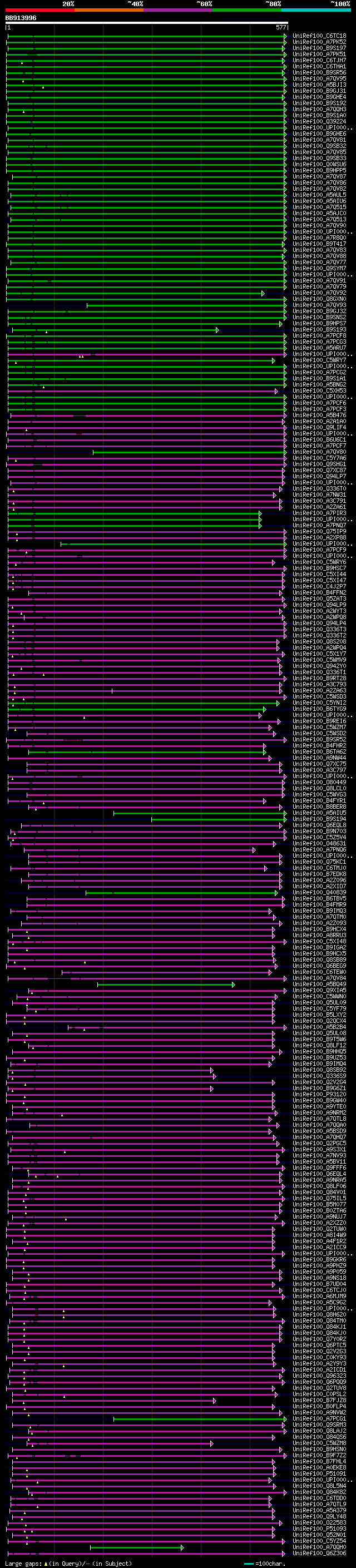Click hit label UniRef100_A7QTM0
Viewport: 356px width, 1568px height.
pos(319,917)
